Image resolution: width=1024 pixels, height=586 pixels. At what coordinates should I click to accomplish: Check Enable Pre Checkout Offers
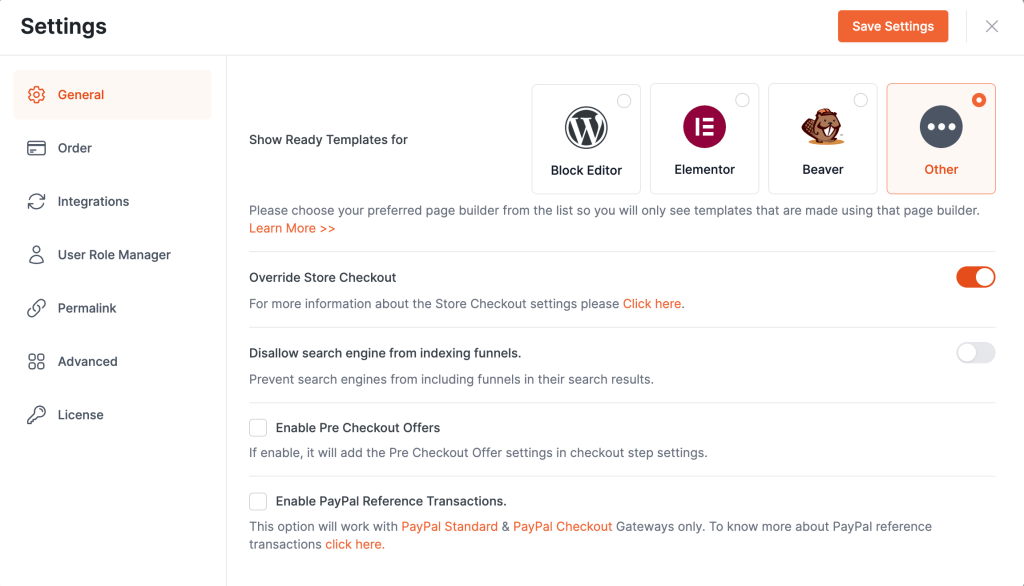(258, 427)
